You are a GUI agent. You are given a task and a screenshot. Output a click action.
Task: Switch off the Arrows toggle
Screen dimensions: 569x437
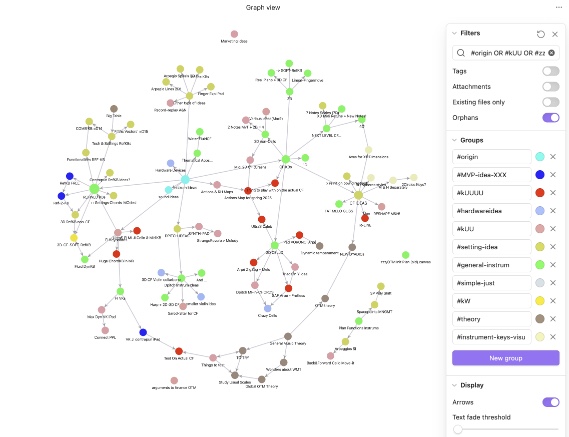[x=550, y=402]
